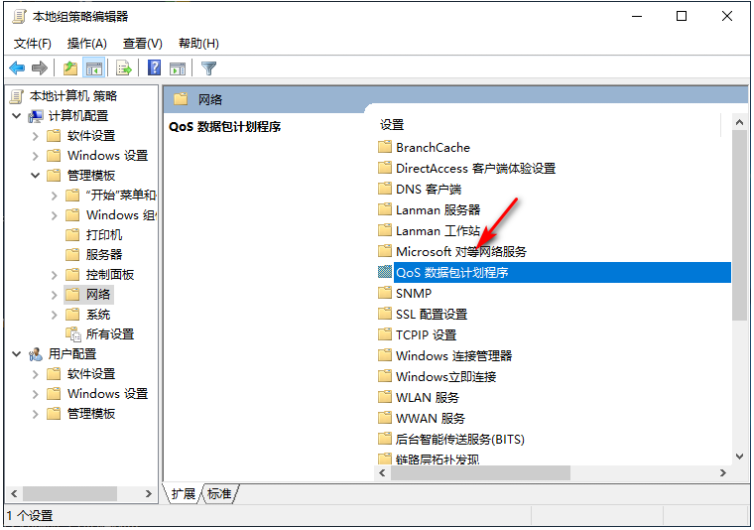Collapse the 管理模板 node under 计算机配置
Image resolution: width=754 pixels, height=530 pixels.
pyautogui.click(x=35, y=176)
